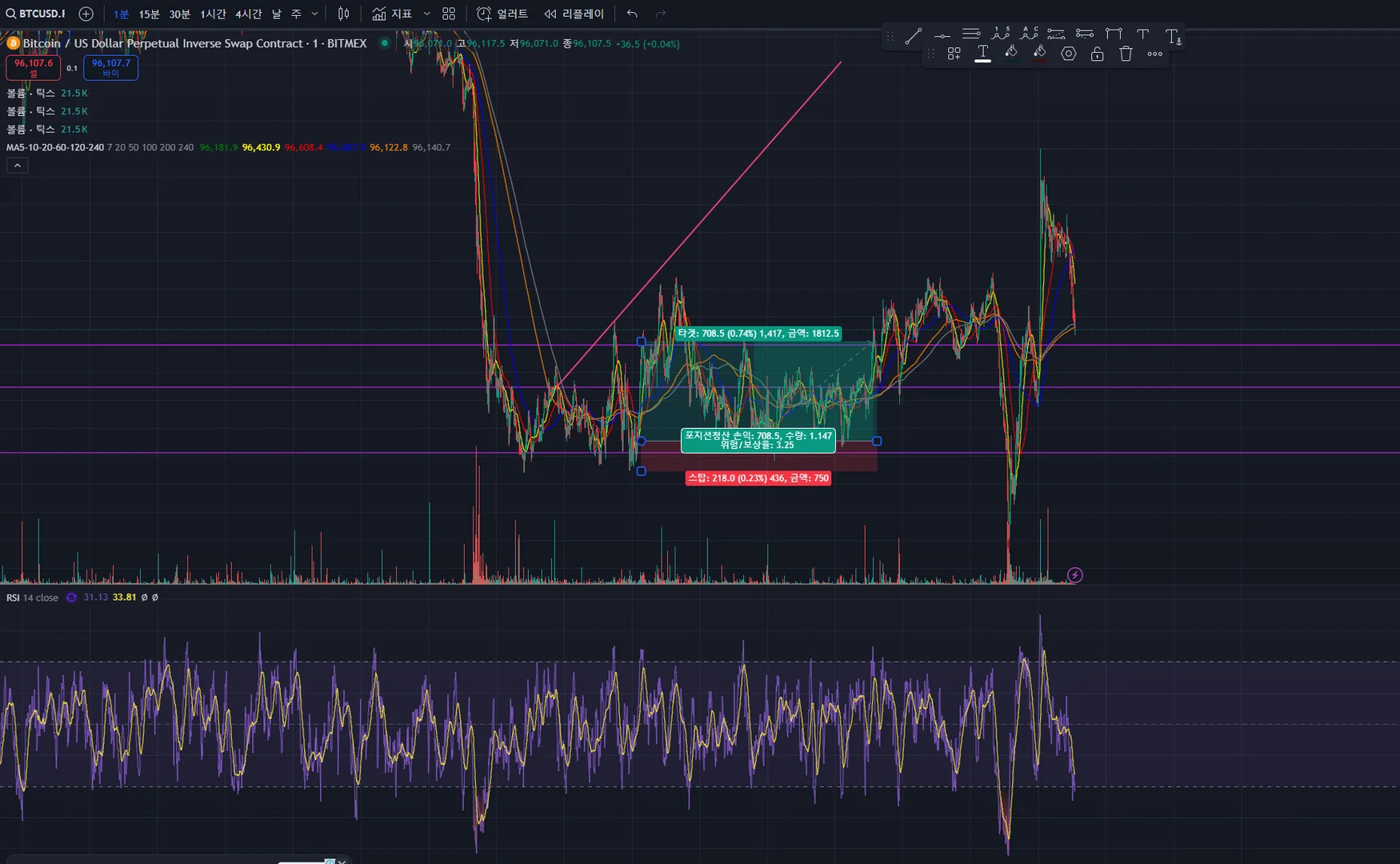1400x864 pixels.
Task: Open the 지표 indicators dialog
Action: click(x=393, y=14)
